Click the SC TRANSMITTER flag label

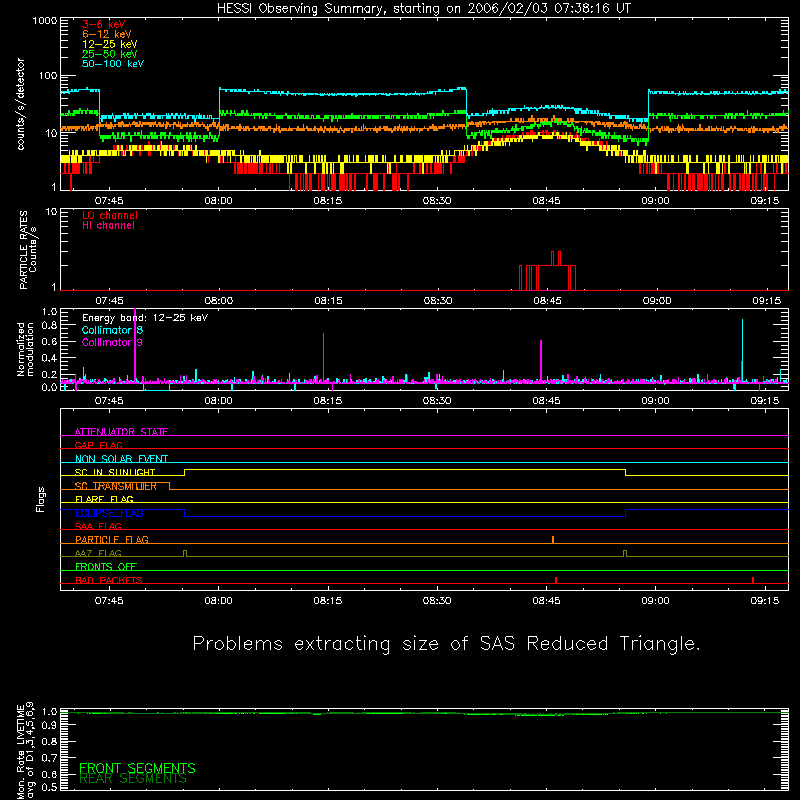[116, 486]
